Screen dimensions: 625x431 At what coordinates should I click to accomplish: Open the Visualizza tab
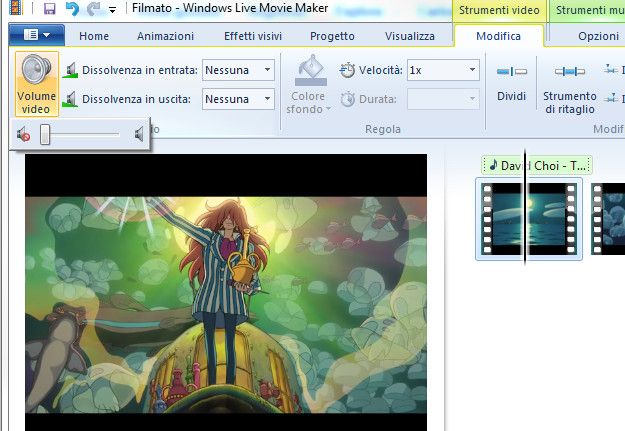410,36
